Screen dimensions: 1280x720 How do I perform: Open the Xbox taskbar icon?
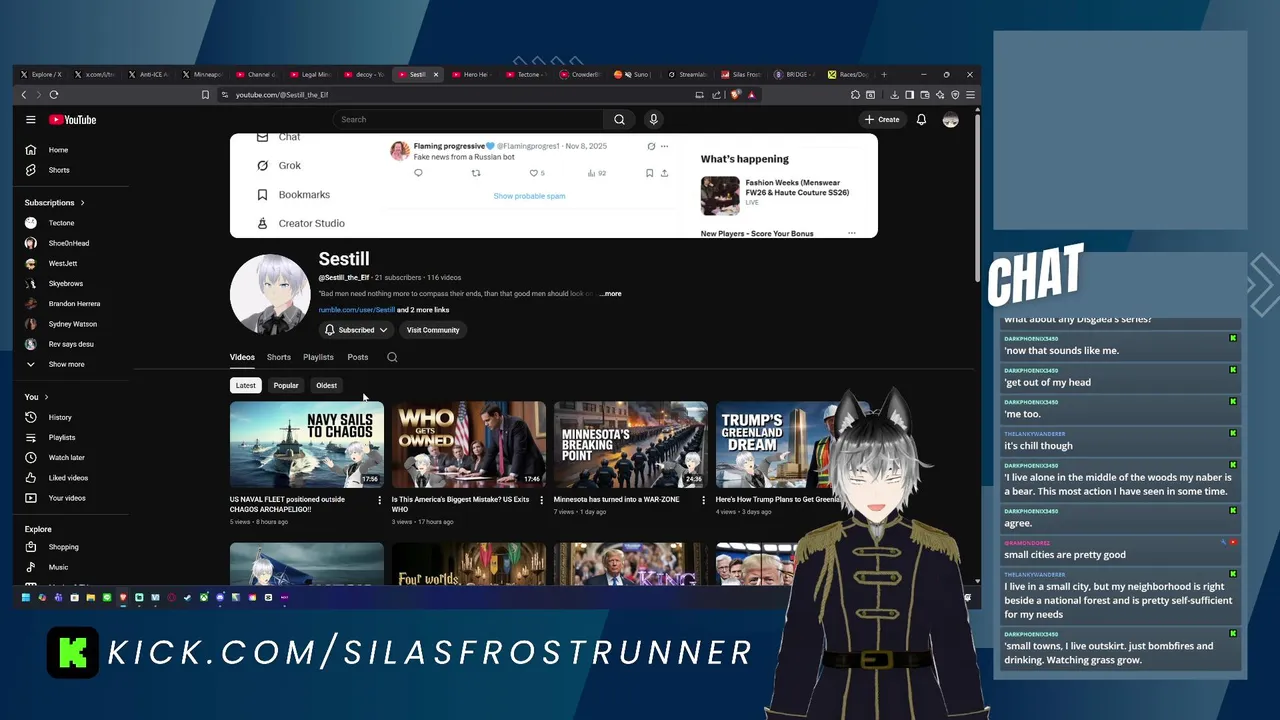[203, 598]
